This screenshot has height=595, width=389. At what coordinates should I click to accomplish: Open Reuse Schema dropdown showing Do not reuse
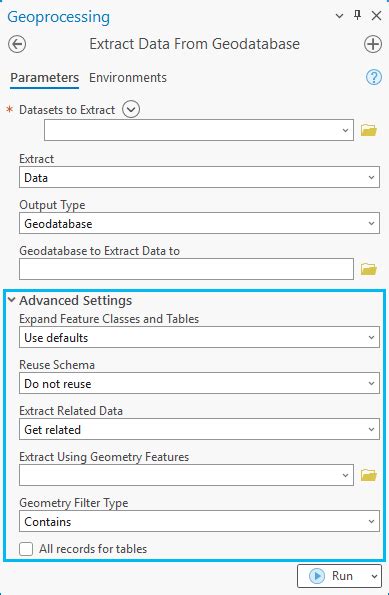pos(199,383)
